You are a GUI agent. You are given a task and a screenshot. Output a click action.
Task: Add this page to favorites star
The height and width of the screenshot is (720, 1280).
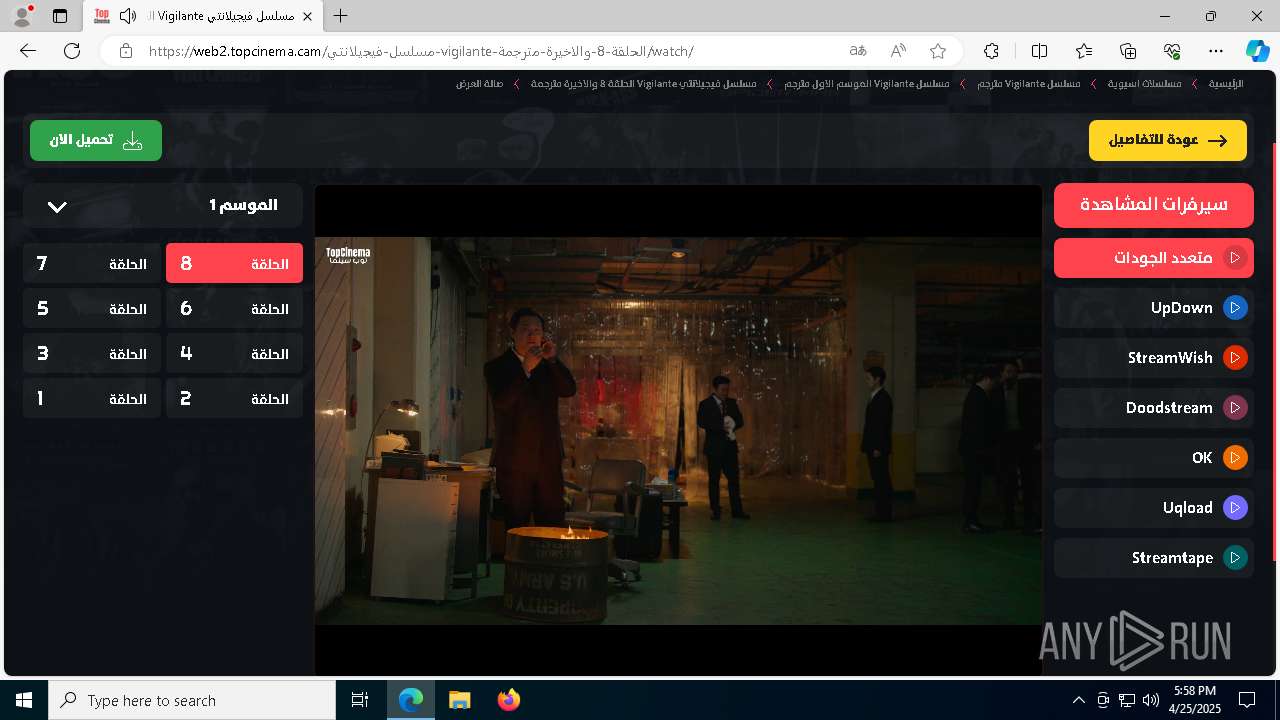point(938,51)
